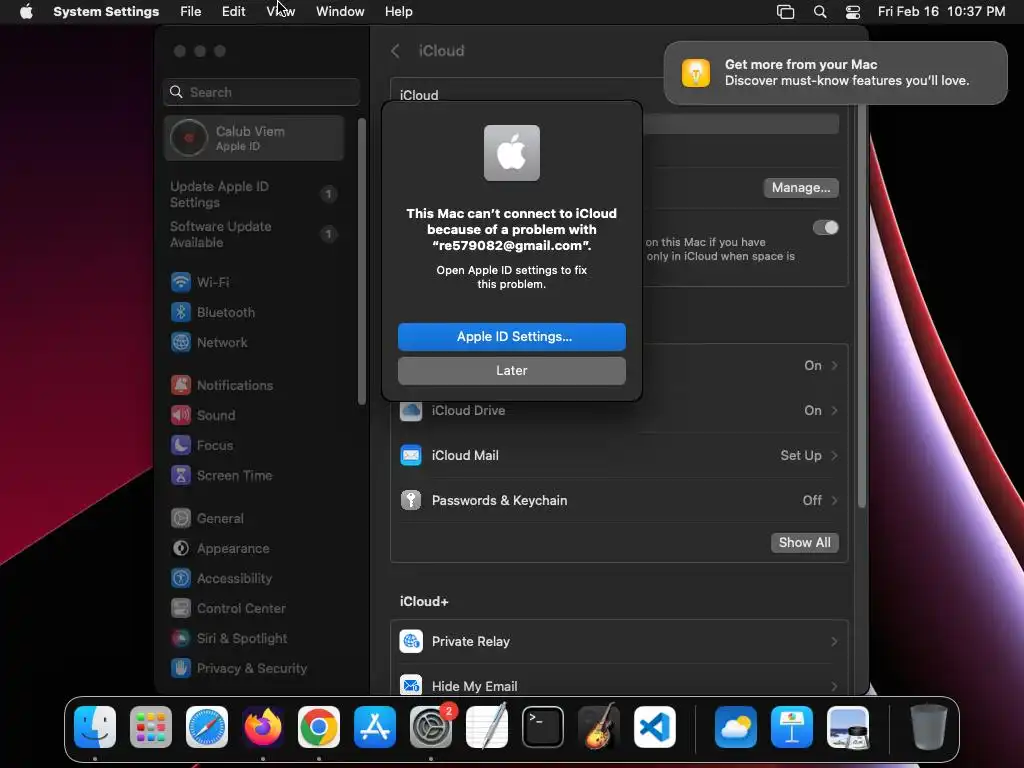Launch Safari from the Dock

click(x=207, y=727)
